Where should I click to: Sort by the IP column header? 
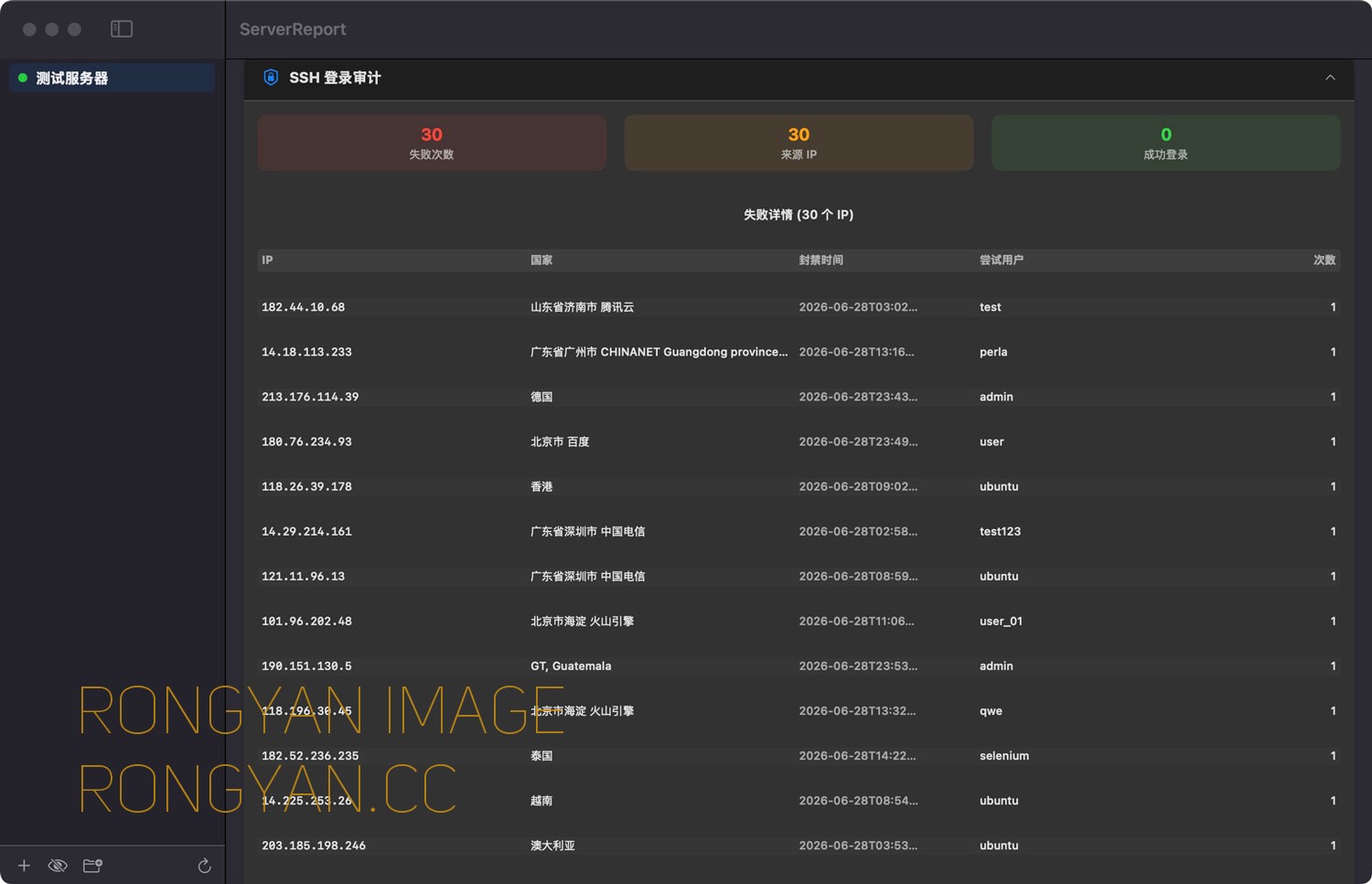(x=267, y=261)
